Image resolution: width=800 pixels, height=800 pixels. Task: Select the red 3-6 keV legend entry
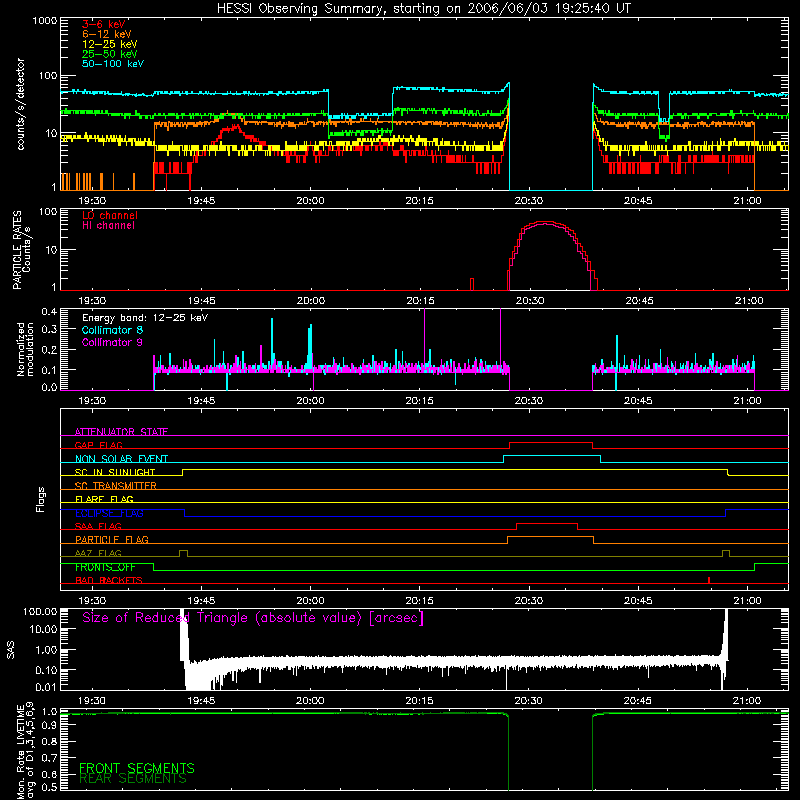(104, 24)
